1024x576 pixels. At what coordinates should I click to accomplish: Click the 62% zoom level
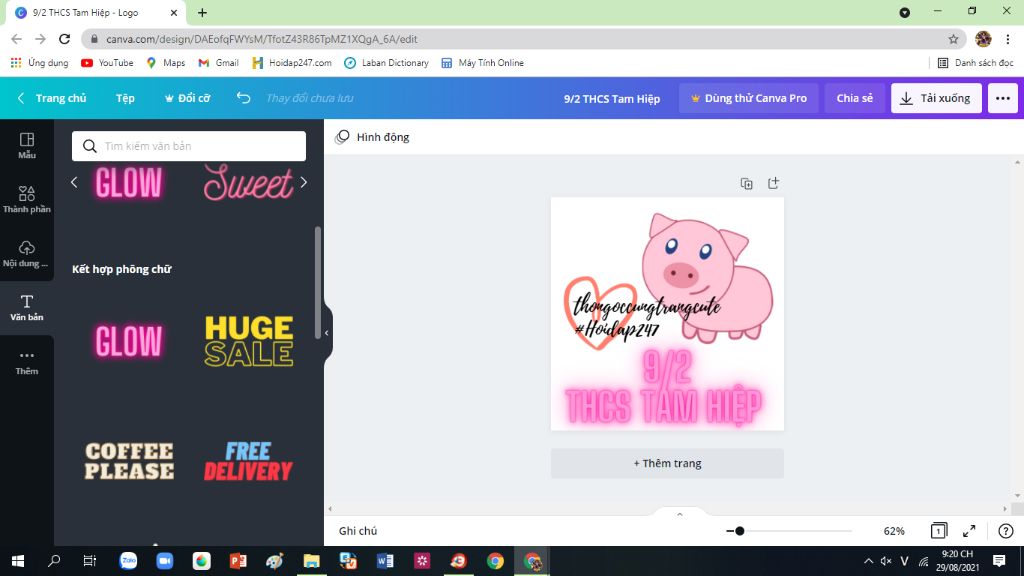(893, 531)
